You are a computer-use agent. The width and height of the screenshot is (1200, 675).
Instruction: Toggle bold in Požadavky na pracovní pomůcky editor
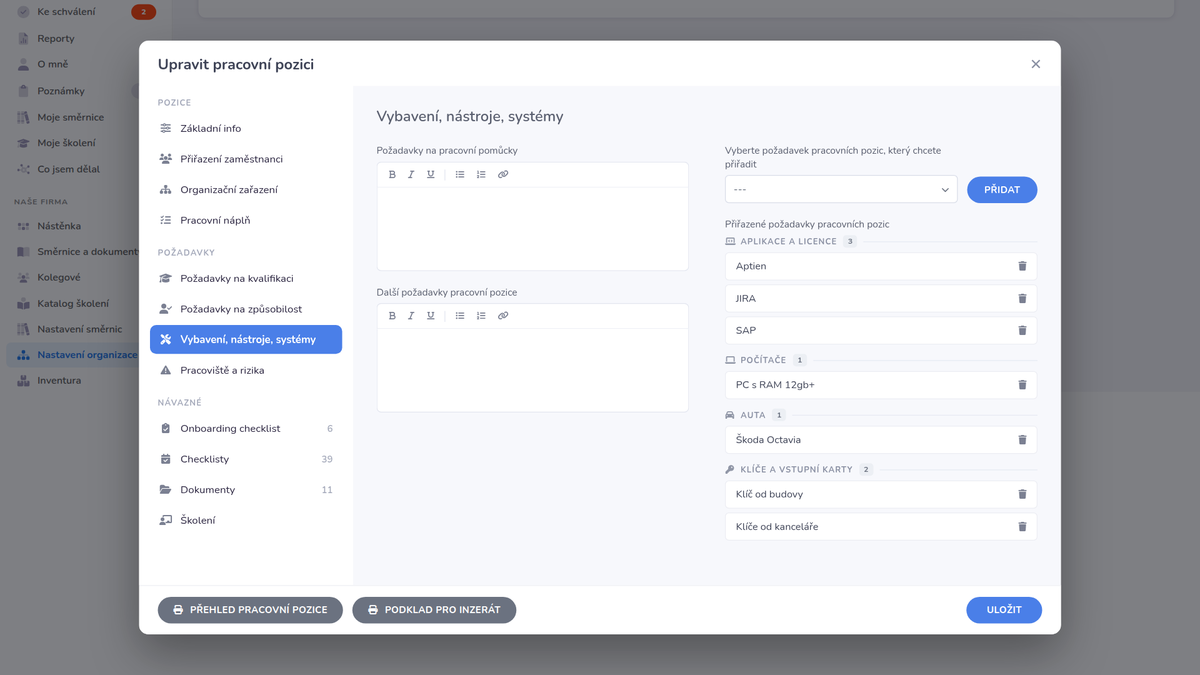coord(392,175)
